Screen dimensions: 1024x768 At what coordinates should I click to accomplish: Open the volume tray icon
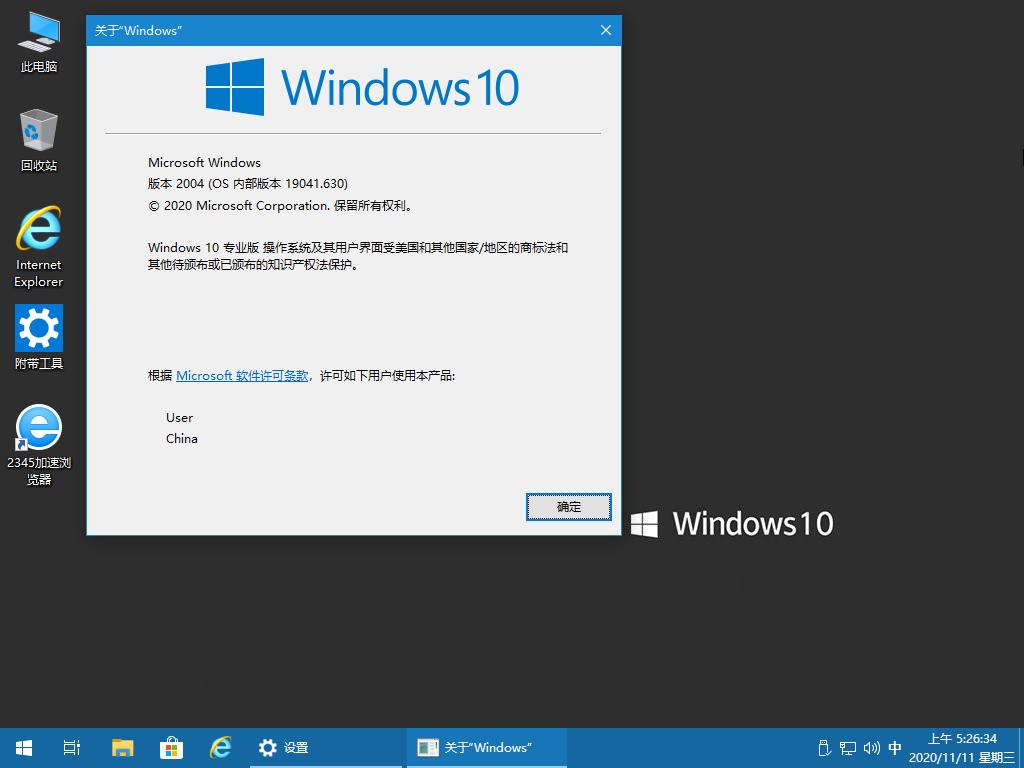tap(872, 748)
